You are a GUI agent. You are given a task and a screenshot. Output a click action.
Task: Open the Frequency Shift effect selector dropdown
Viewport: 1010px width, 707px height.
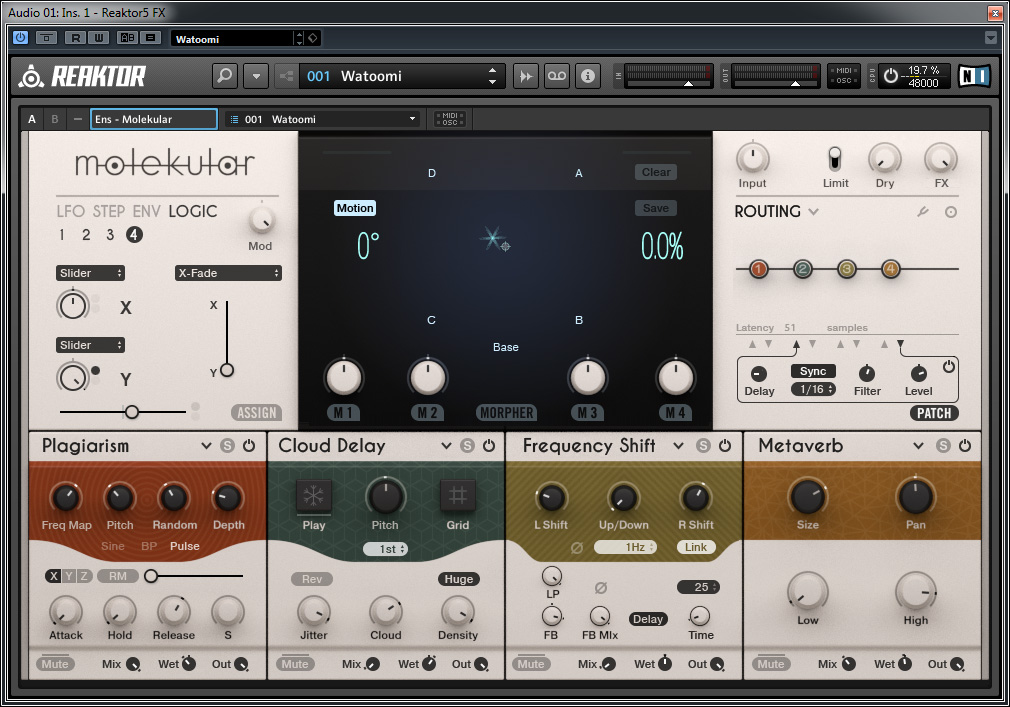click(678, 446)
